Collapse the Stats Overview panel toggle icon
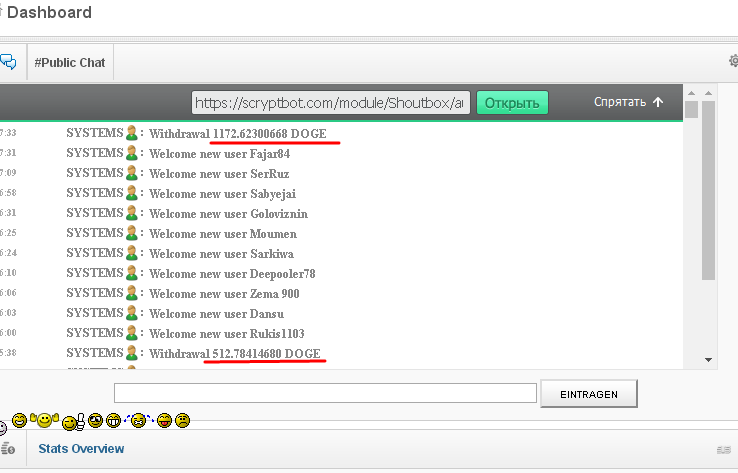The image size is (738, 473). 725,450
